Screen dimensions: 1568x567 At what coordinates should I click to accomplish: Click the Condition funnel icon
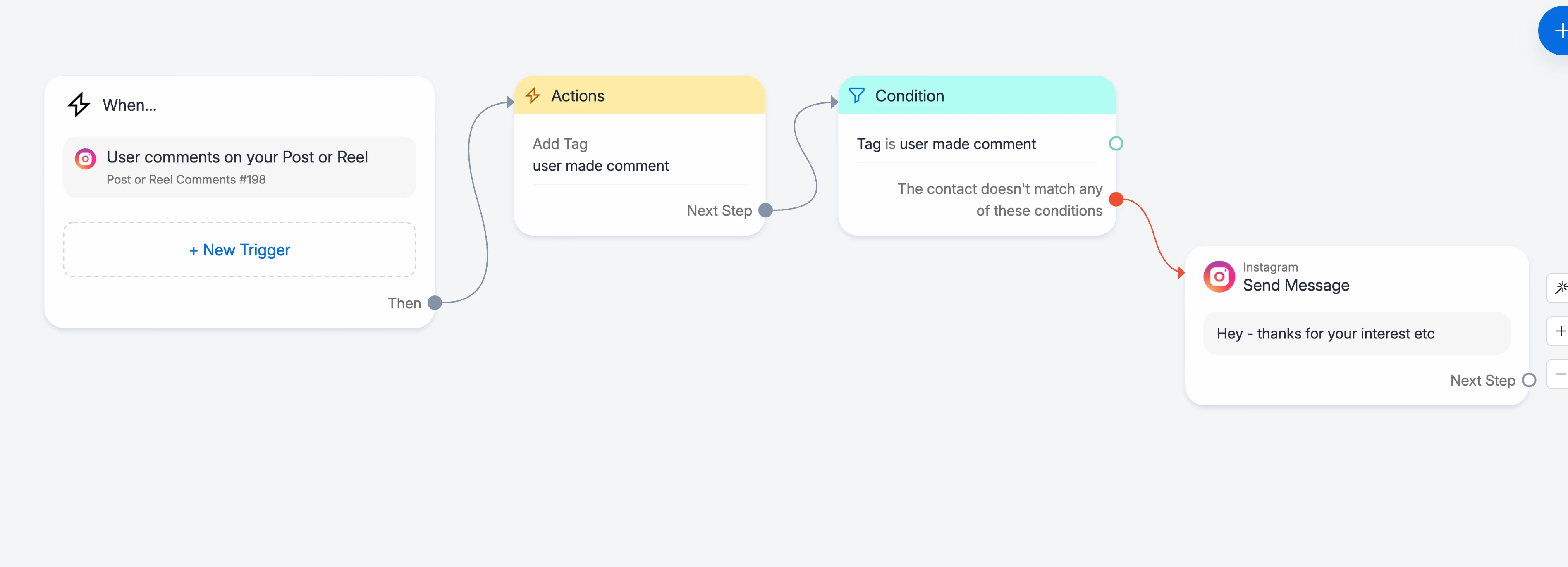[x=856, y=95]
